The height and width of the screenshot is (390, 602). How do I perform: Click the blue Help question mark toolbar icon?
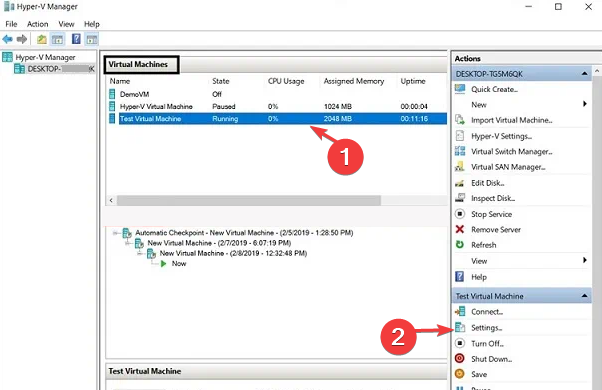76,39
